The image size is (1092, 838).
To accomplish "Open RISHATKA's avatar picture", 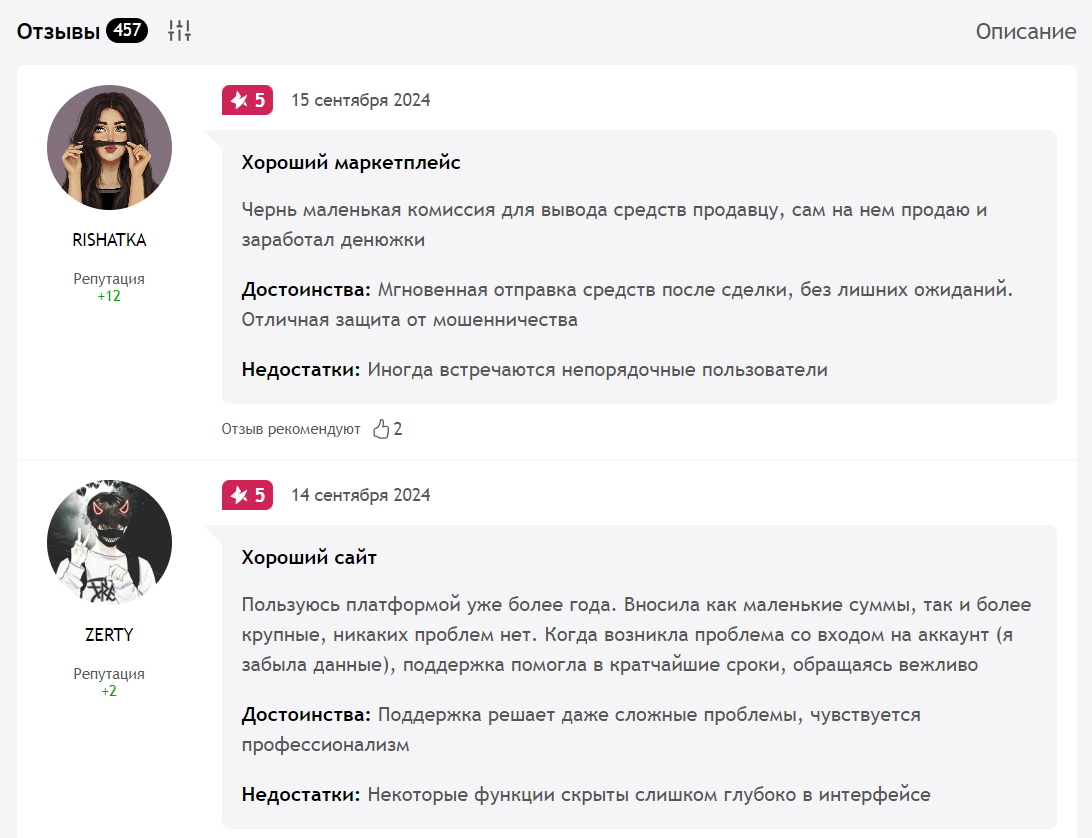I will [x=109, y=148].
